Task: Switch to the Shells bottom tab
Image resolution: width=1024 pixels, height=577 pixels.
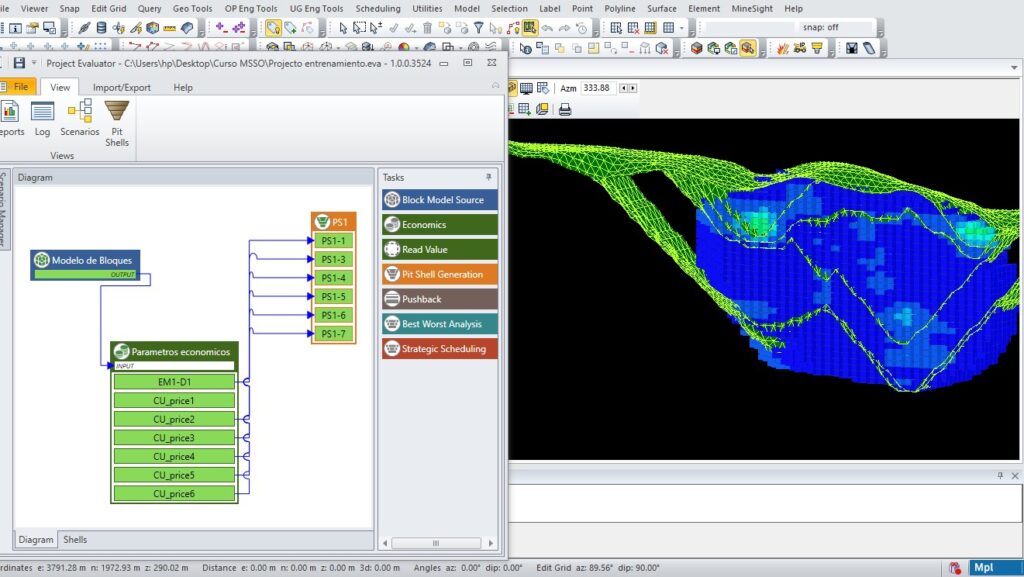Action: pos(75,540)
